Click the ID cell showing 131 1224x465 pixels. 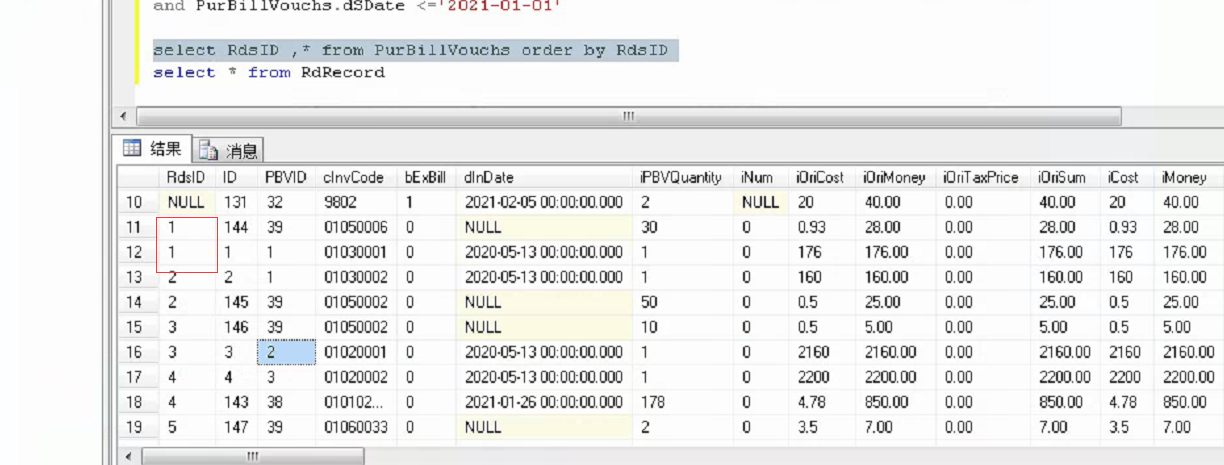[x=238, y=202]
